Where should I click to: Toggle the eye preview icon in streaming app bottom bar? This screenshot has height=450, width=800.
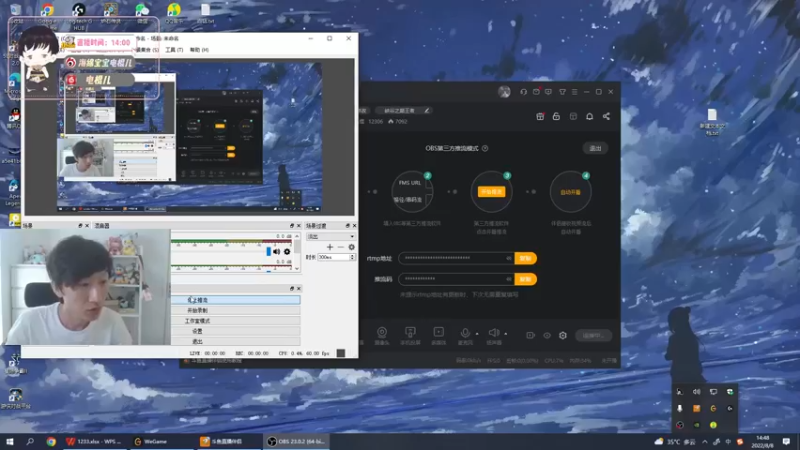pyautogui.click(x=547, y=335)
